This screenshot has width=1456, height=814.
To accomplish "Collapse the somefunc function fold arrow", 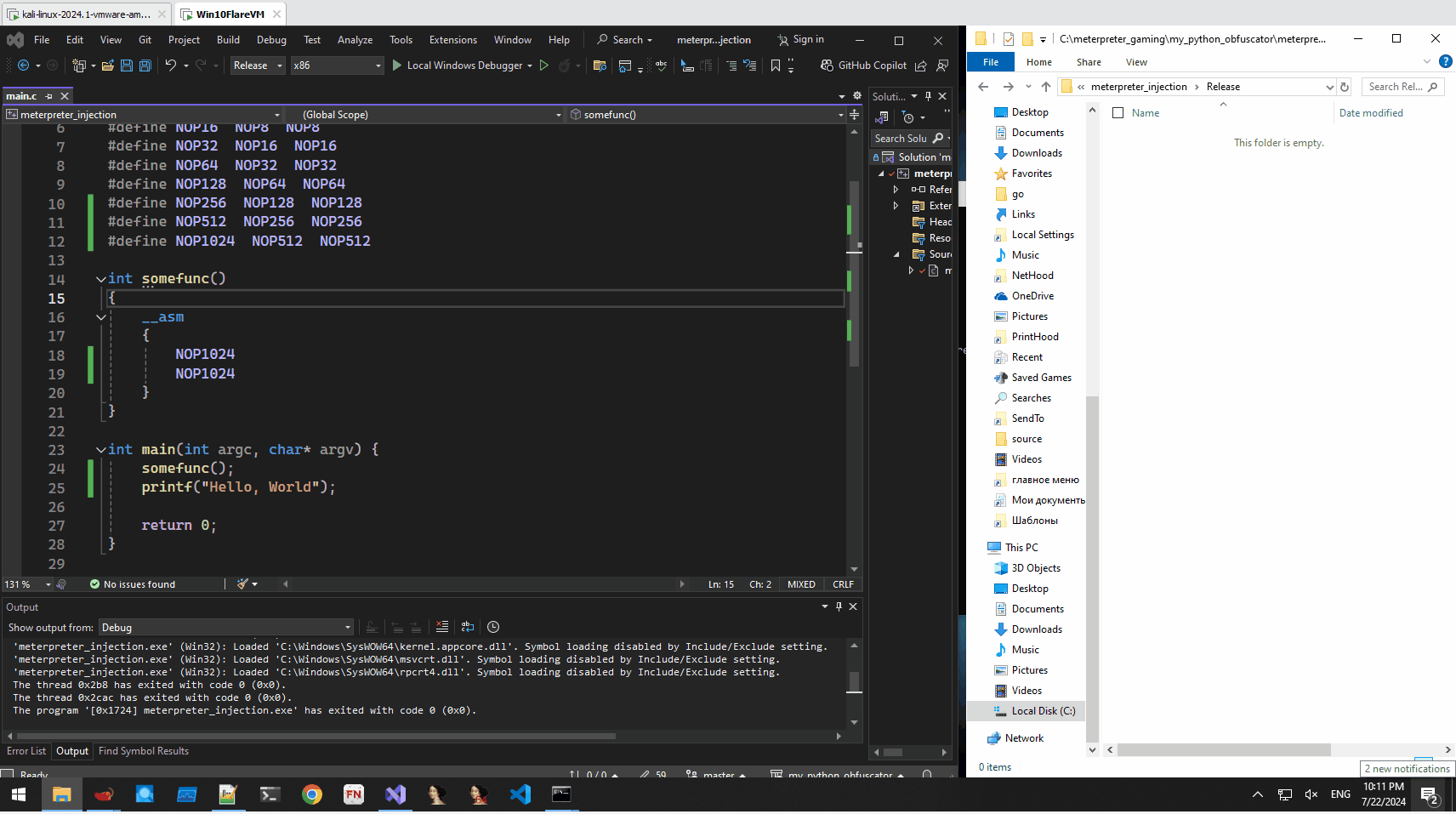I will pyautogui.click(x=101, y=279).
